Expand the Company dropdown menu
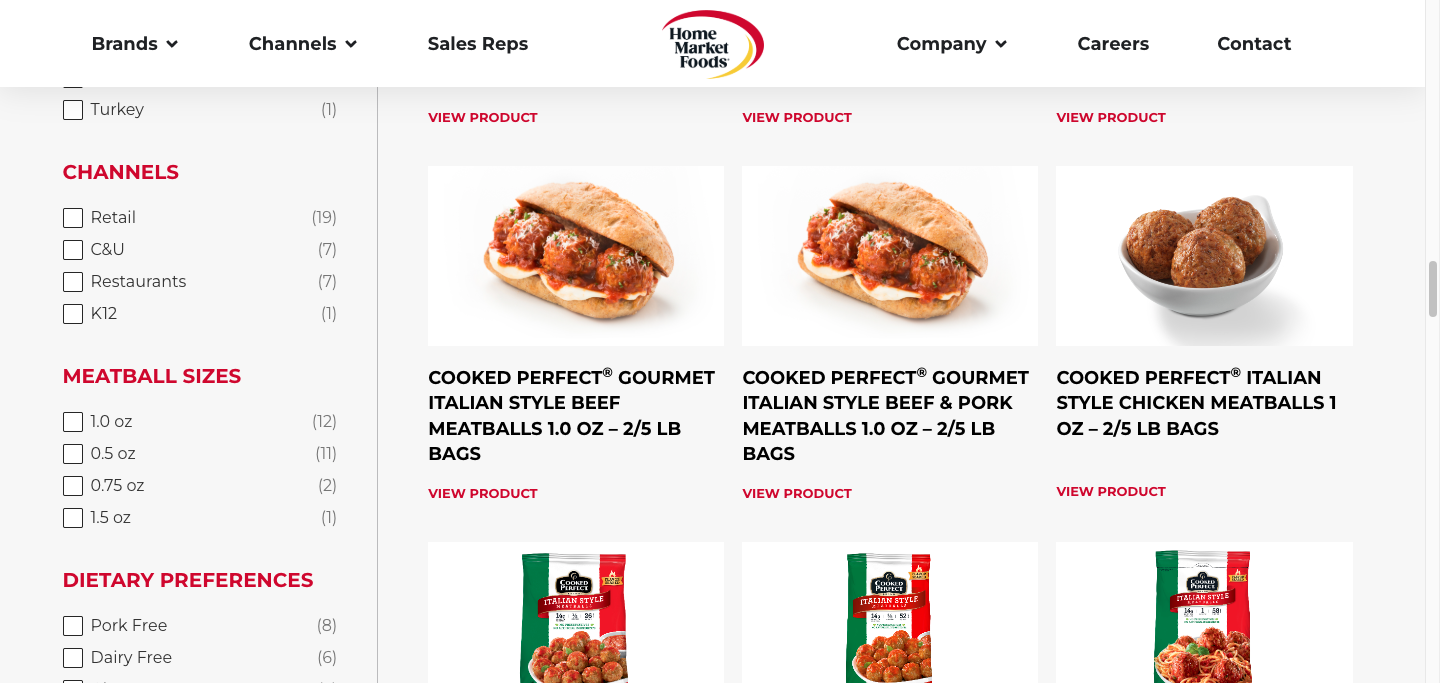The width and height of the screenshot is (1440, 683). [x=952, y=44]
